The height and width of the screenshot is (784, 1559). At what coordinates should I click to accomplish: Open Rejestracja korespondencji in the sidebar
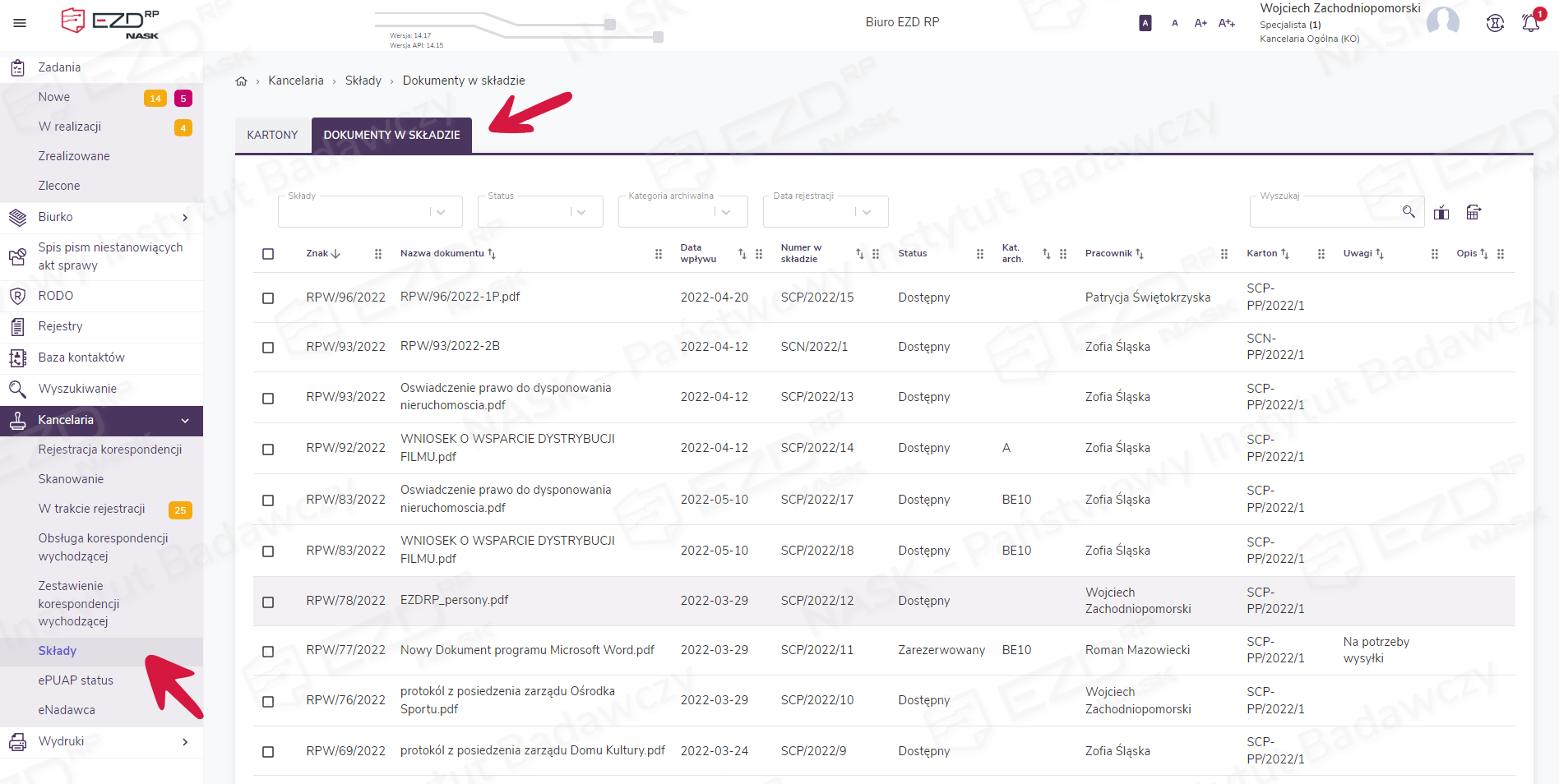point(110,450)
